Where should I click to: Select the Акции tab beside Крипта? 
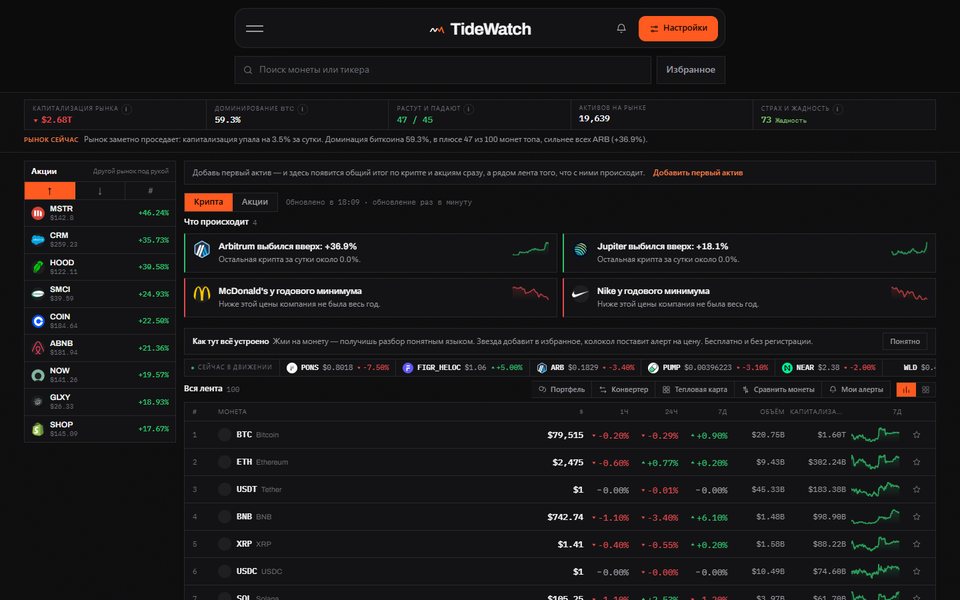click(x=255, y=202)
